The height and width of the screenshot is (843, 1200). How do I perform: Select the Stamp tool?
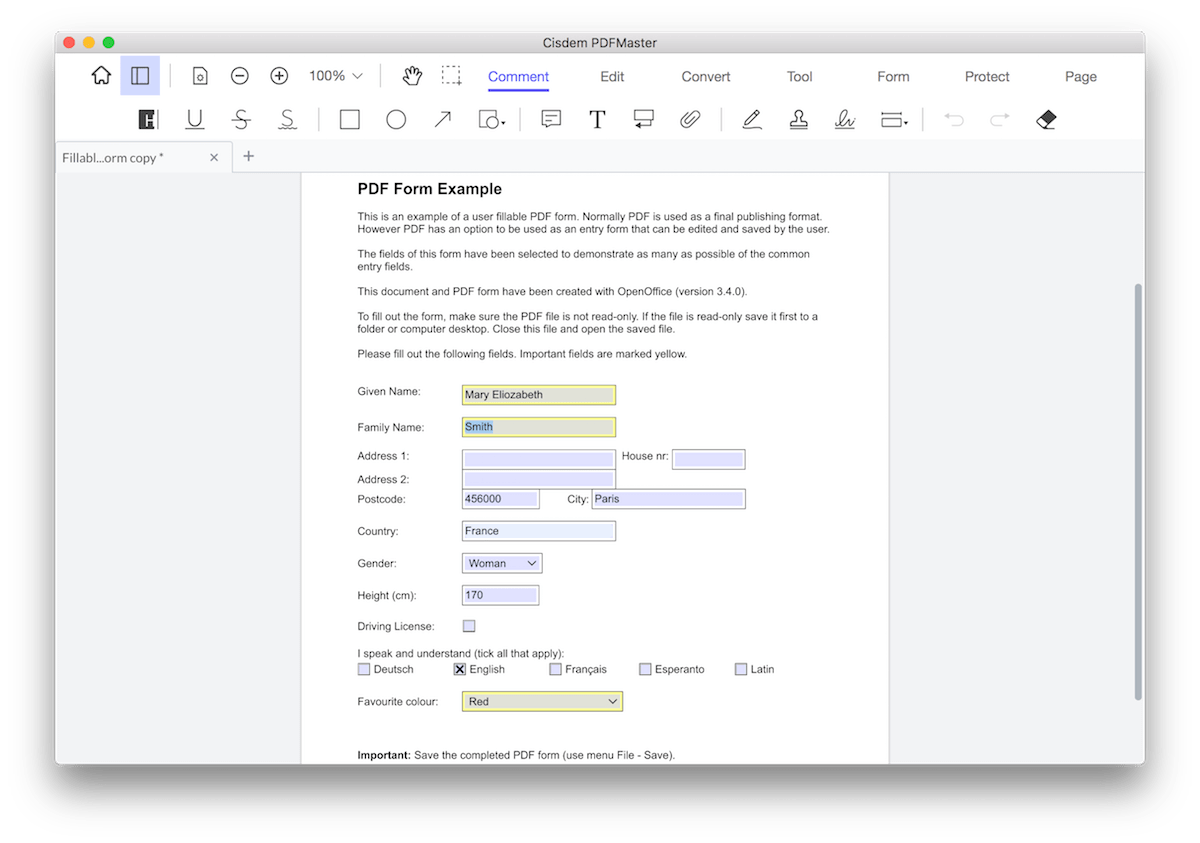point(798,120)
